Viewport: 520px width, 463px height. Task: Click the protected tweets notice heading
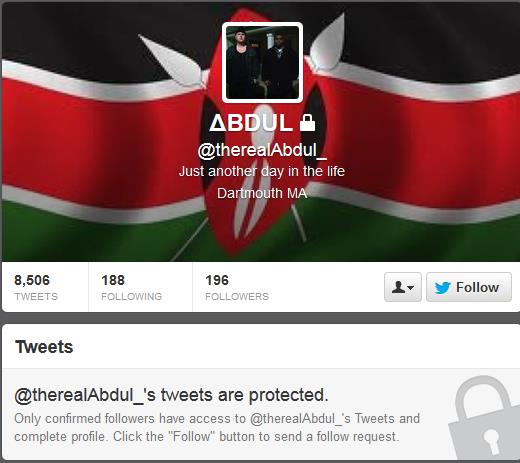click(171, 395)
